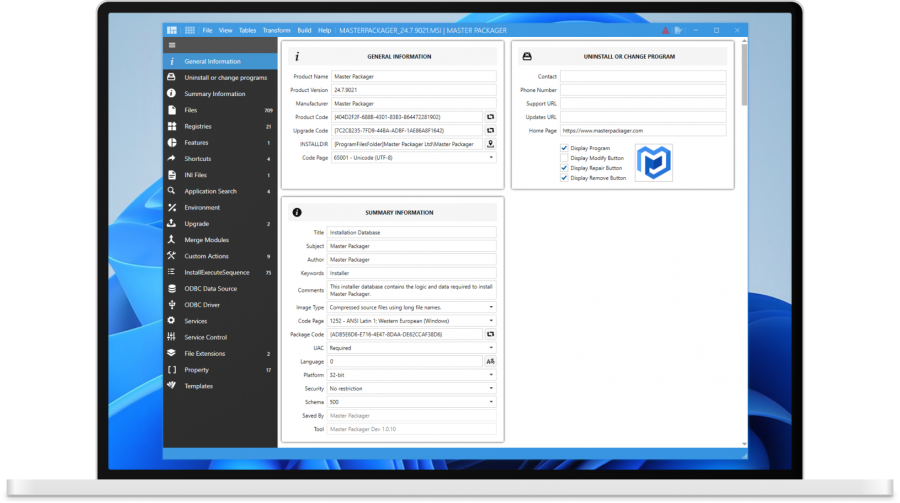Expand the General Information Code Page dropdown
The height and width of the screenshot is (503, 900).
point(491,158)
